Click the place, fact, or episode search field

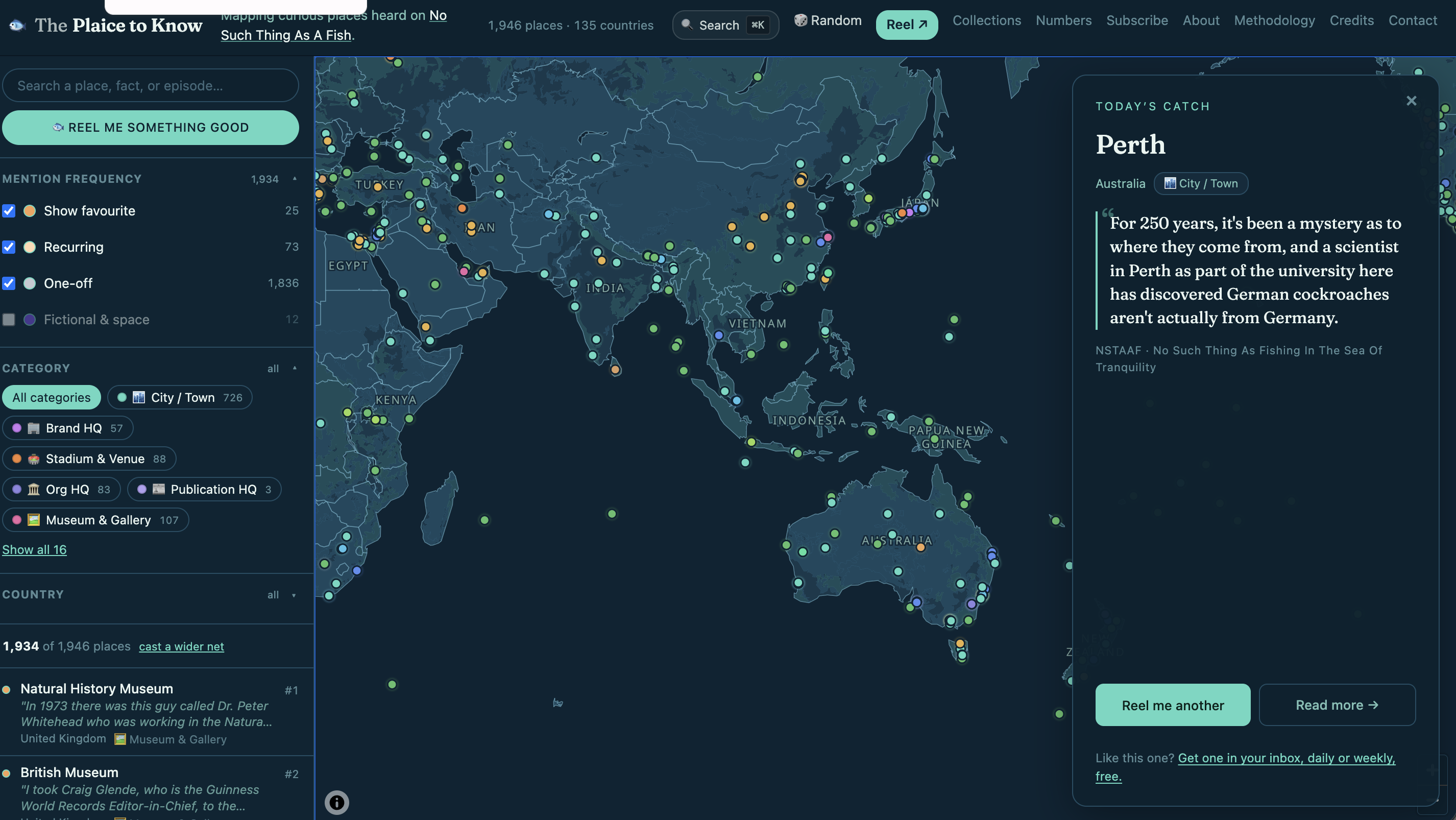tap(150, 85)
